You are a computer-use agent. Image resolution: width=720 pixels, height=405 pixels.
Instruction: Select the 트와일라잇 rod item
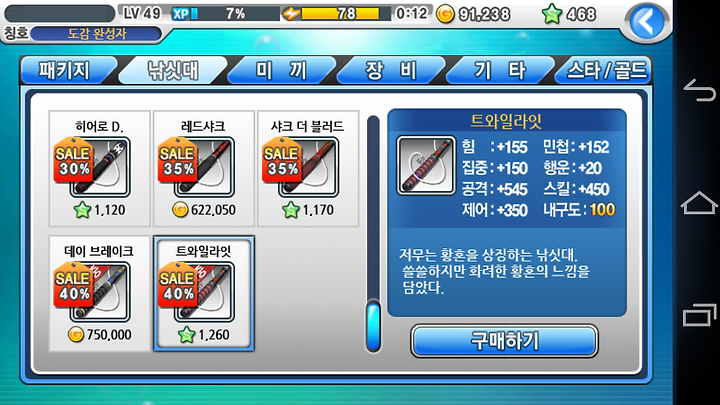pos(204,294)
